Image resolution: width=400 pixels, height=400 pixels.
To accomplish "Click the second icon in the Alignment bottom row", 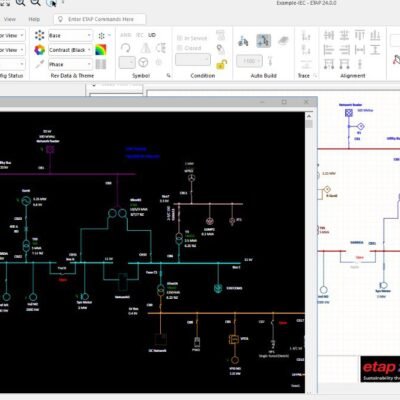I will [x=344, y=64].
